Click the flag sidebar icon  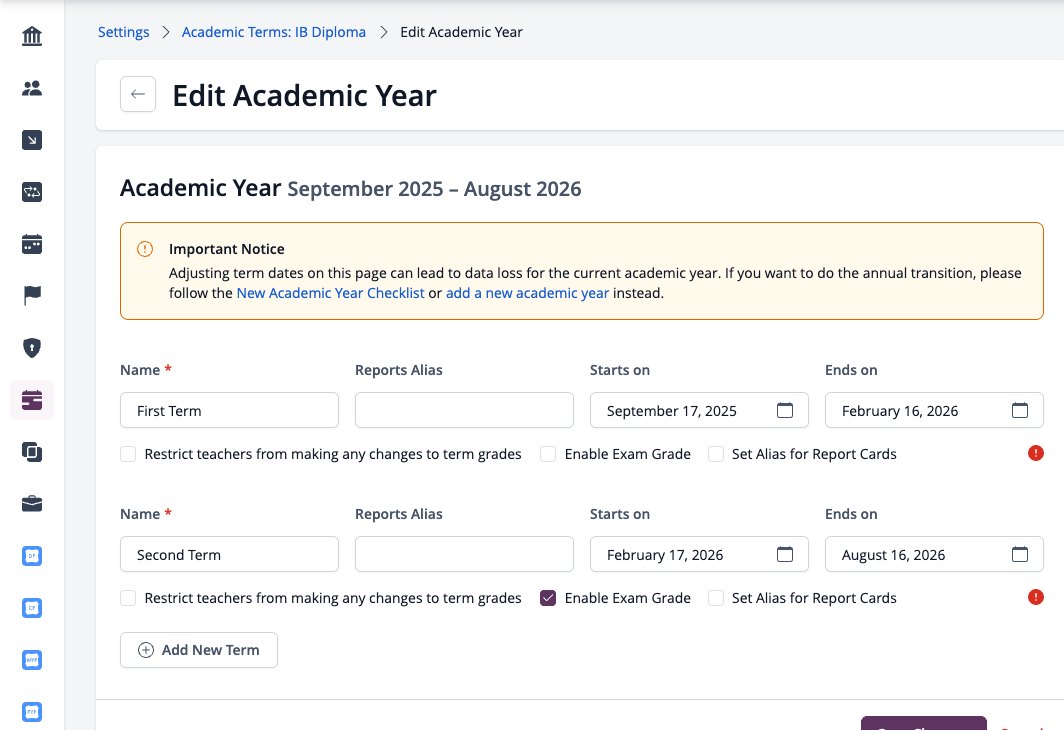point(32,296)
